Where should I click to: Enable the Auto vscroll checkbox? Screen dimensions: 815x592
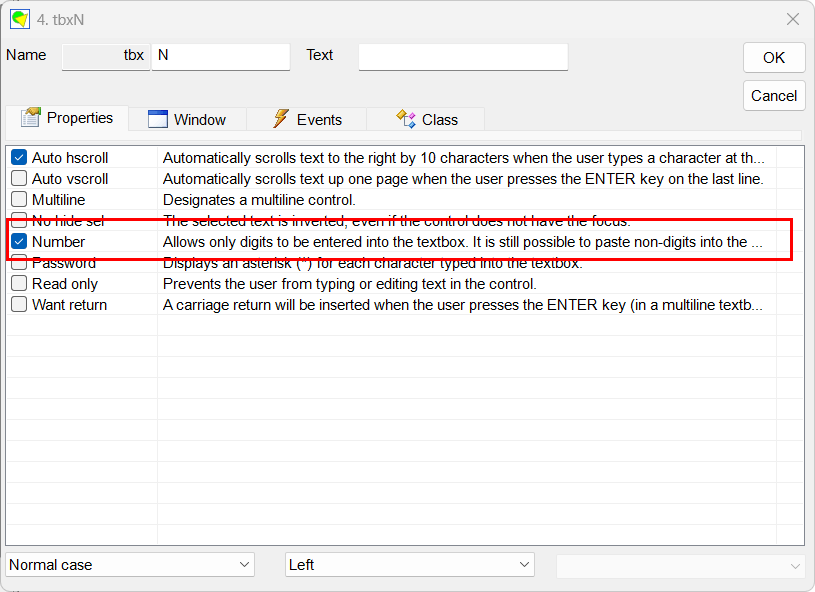click(19, 178)
